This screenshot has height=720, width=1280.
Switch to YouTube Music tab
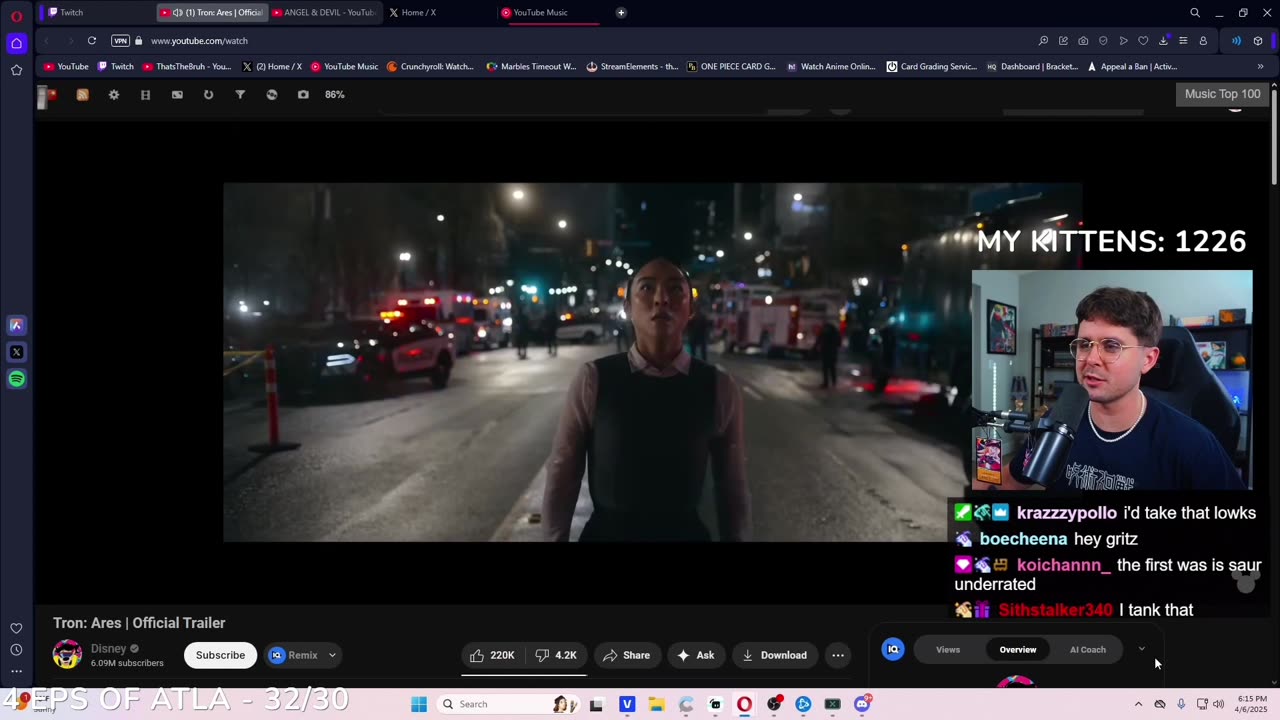pyautogui.click(x=552, y=13)
